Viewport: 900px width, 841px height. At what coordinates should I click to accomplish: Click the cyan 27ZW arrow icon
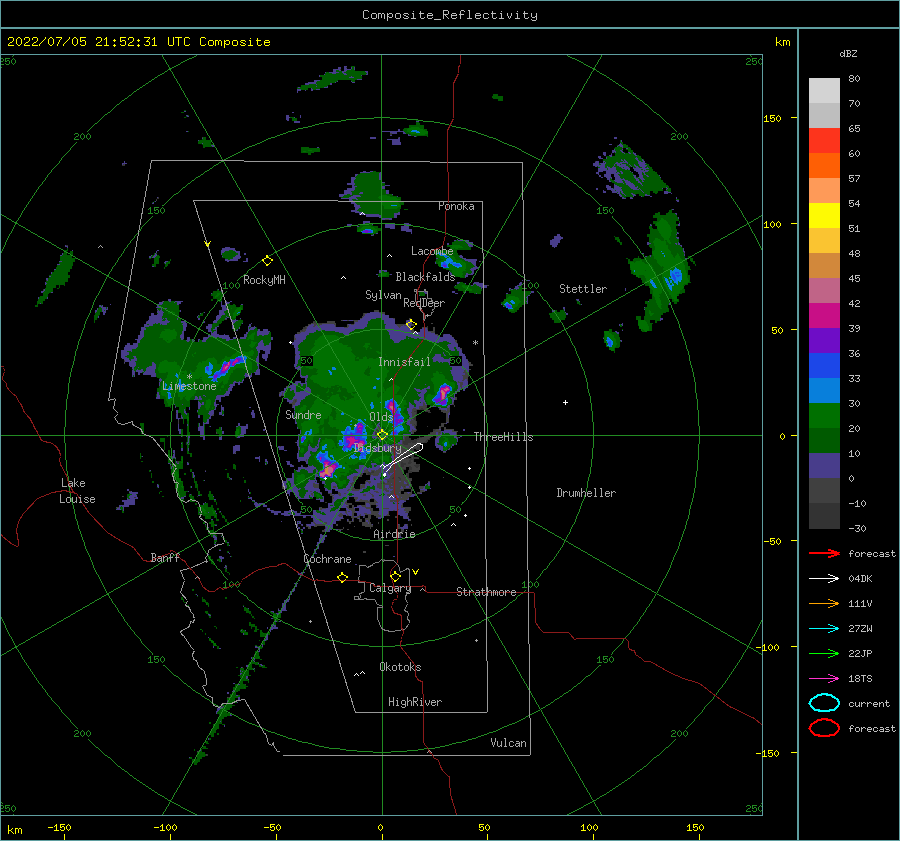(x=824, y=629)
